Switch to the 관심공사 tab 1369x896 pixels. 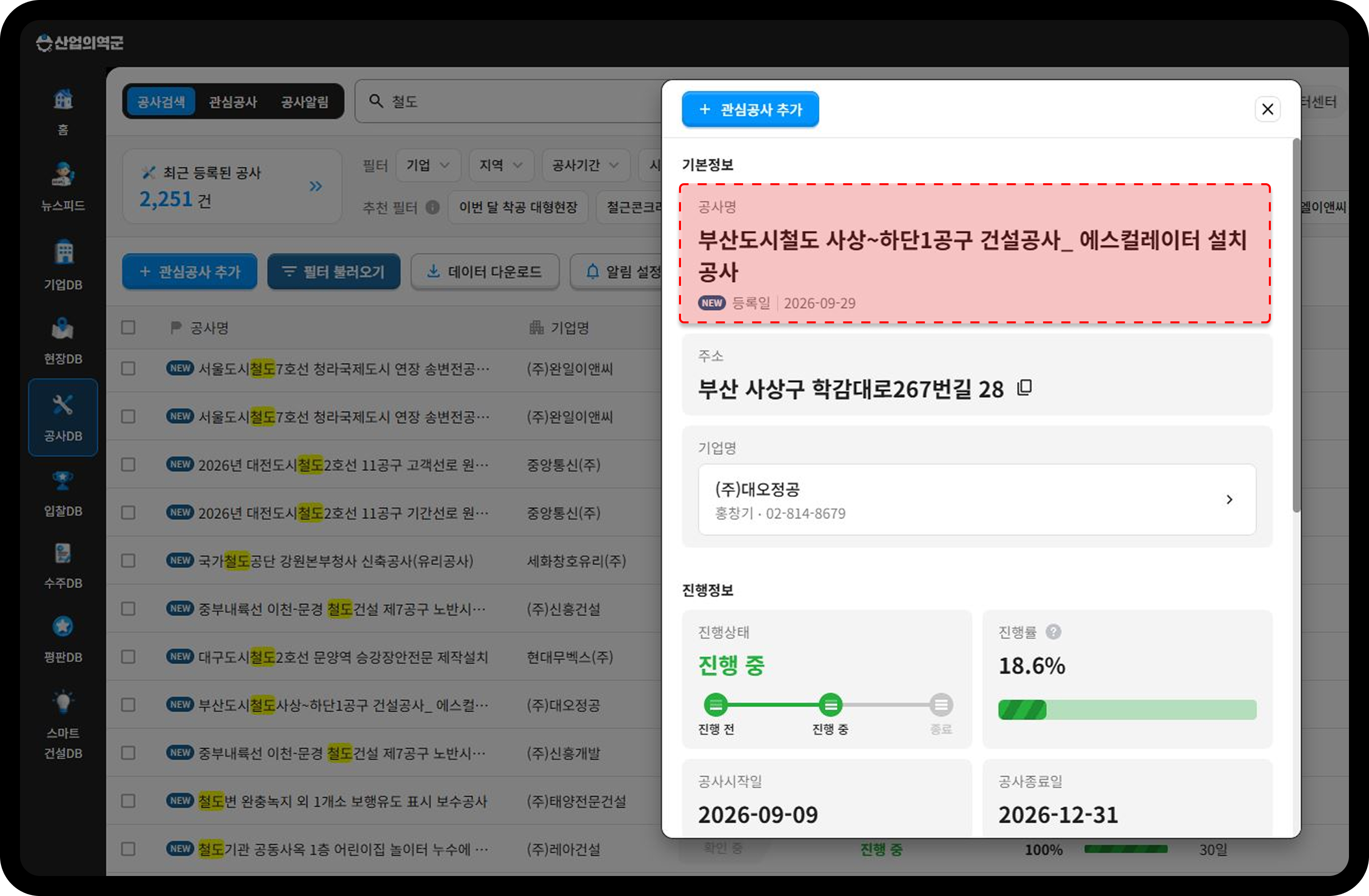click(232, 102)
